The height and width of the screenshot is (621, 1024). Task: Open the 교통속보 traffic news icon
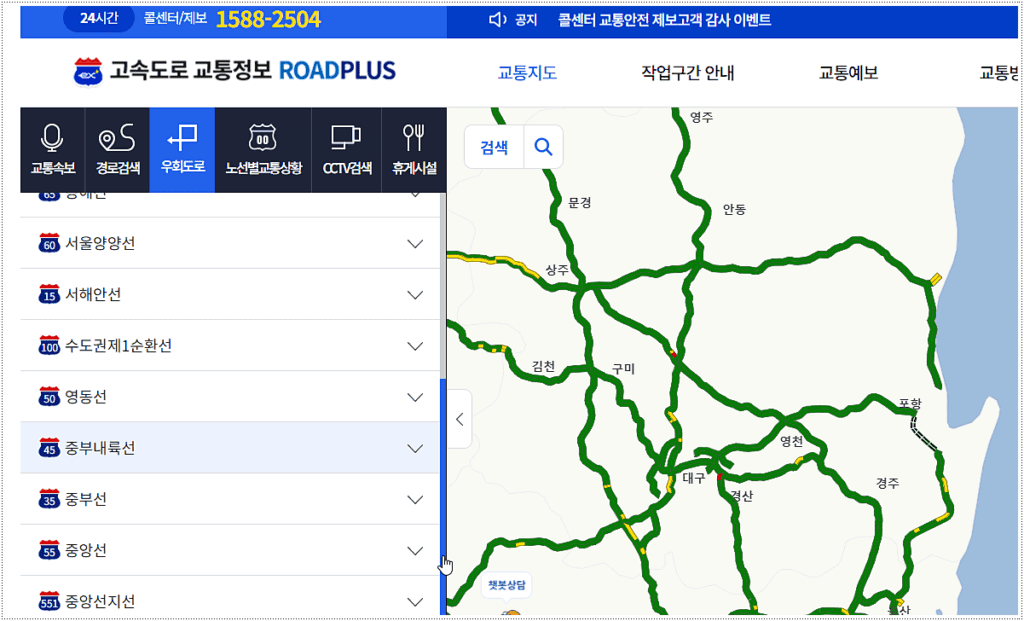(52, 148)
